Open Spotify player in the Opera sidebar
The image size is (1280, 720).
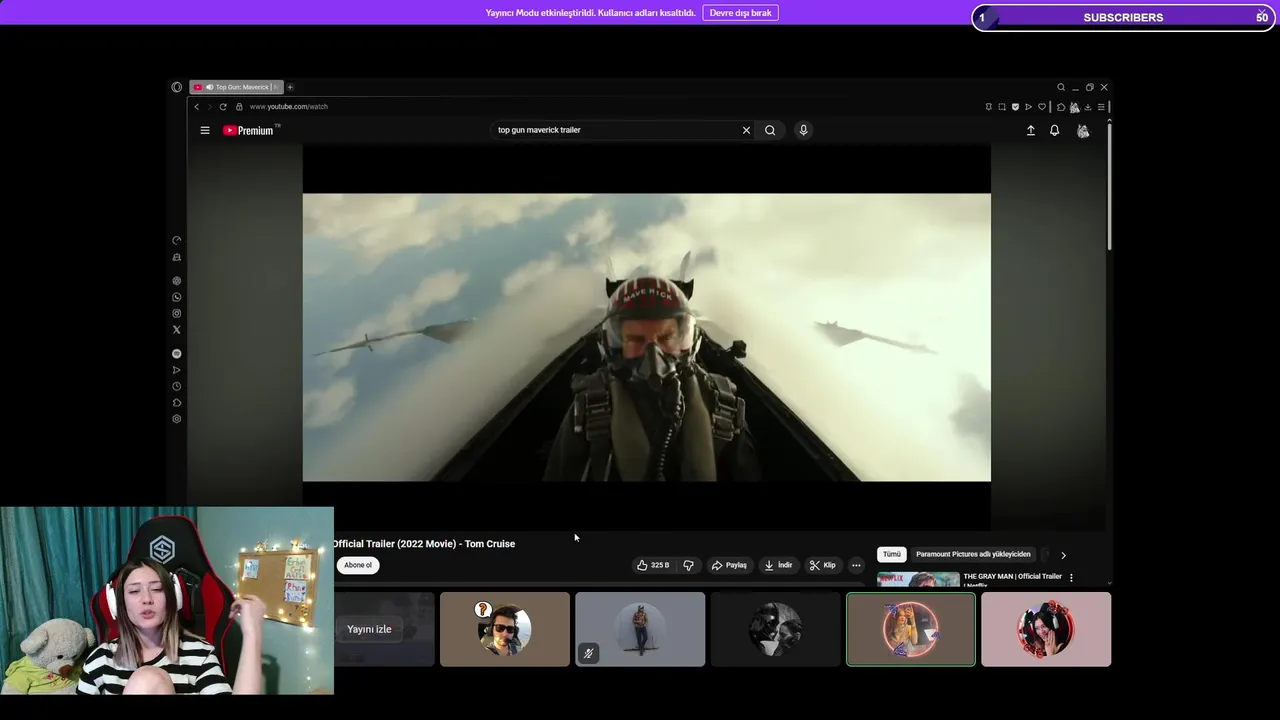click(x=177, y=354)
